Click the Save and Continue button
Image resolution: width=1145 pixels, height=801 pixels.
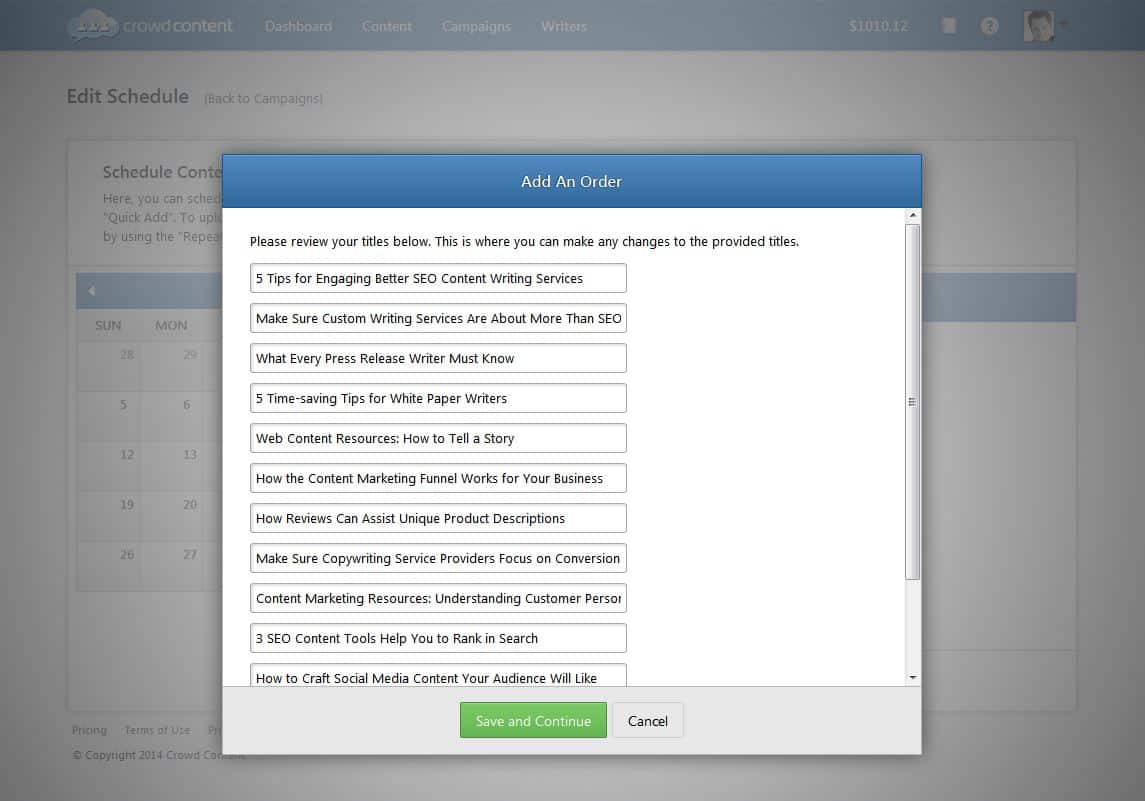(533, 720)
